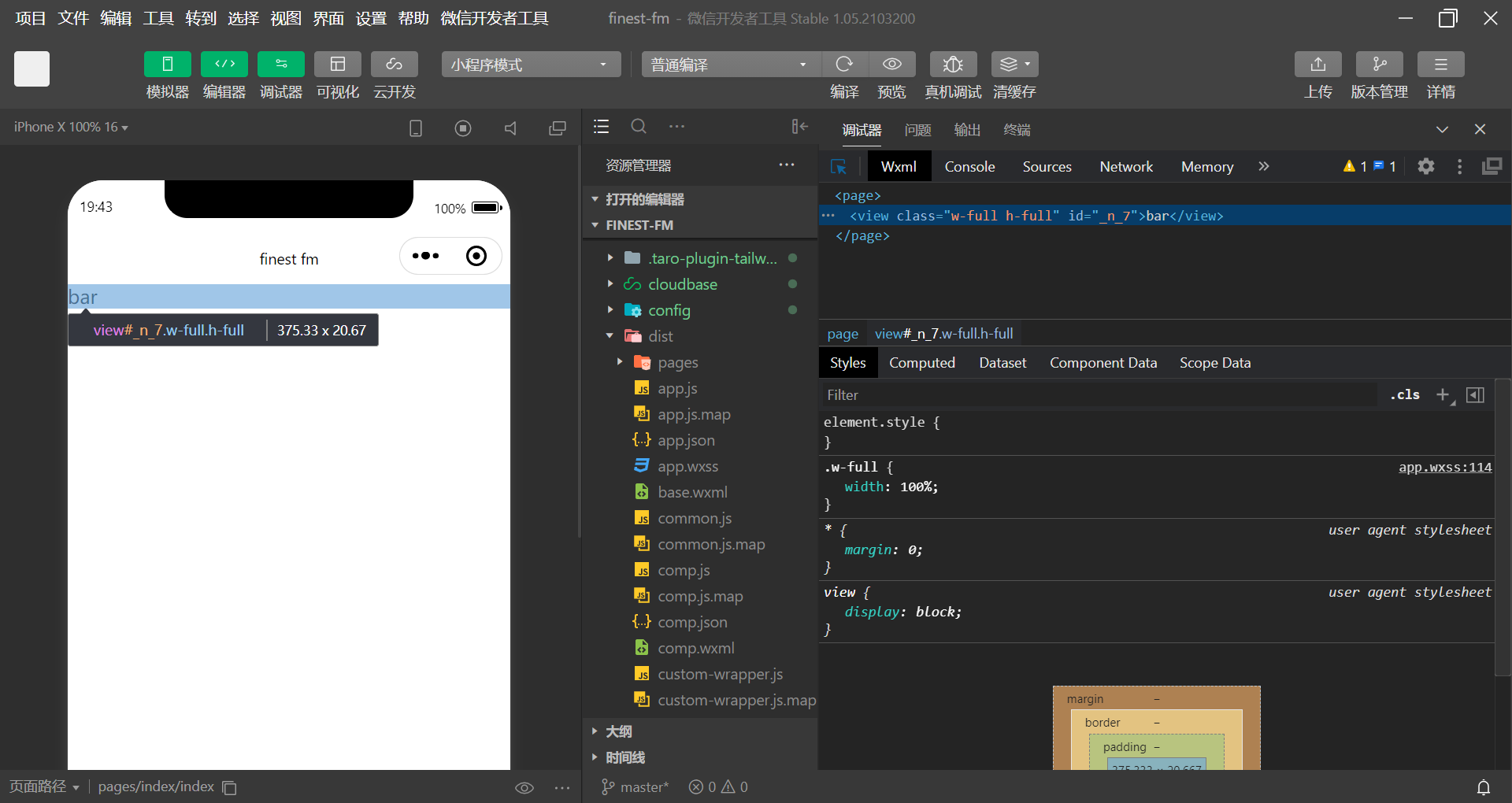Open the Console tab
The height and width of the screenshot is (803, 1512).
(x=970, y=166)
